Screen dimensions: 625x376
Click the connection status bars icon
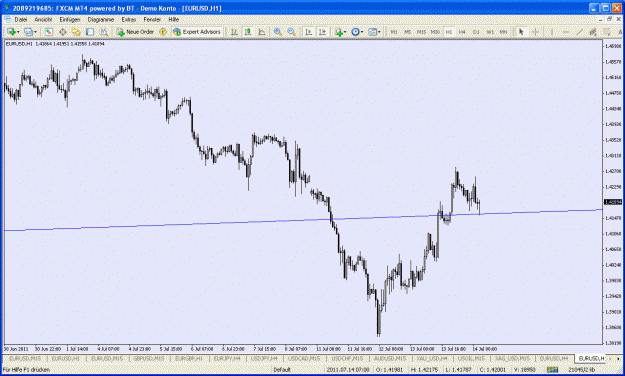(552, 370)
